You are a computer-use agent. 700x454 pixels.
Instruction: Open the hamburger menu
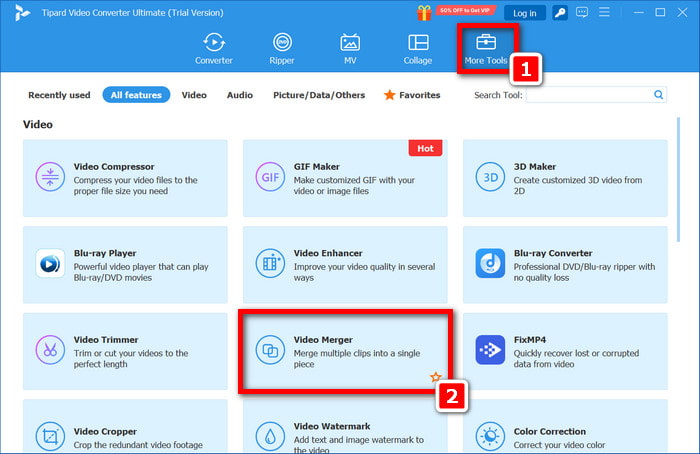[604, 12]
